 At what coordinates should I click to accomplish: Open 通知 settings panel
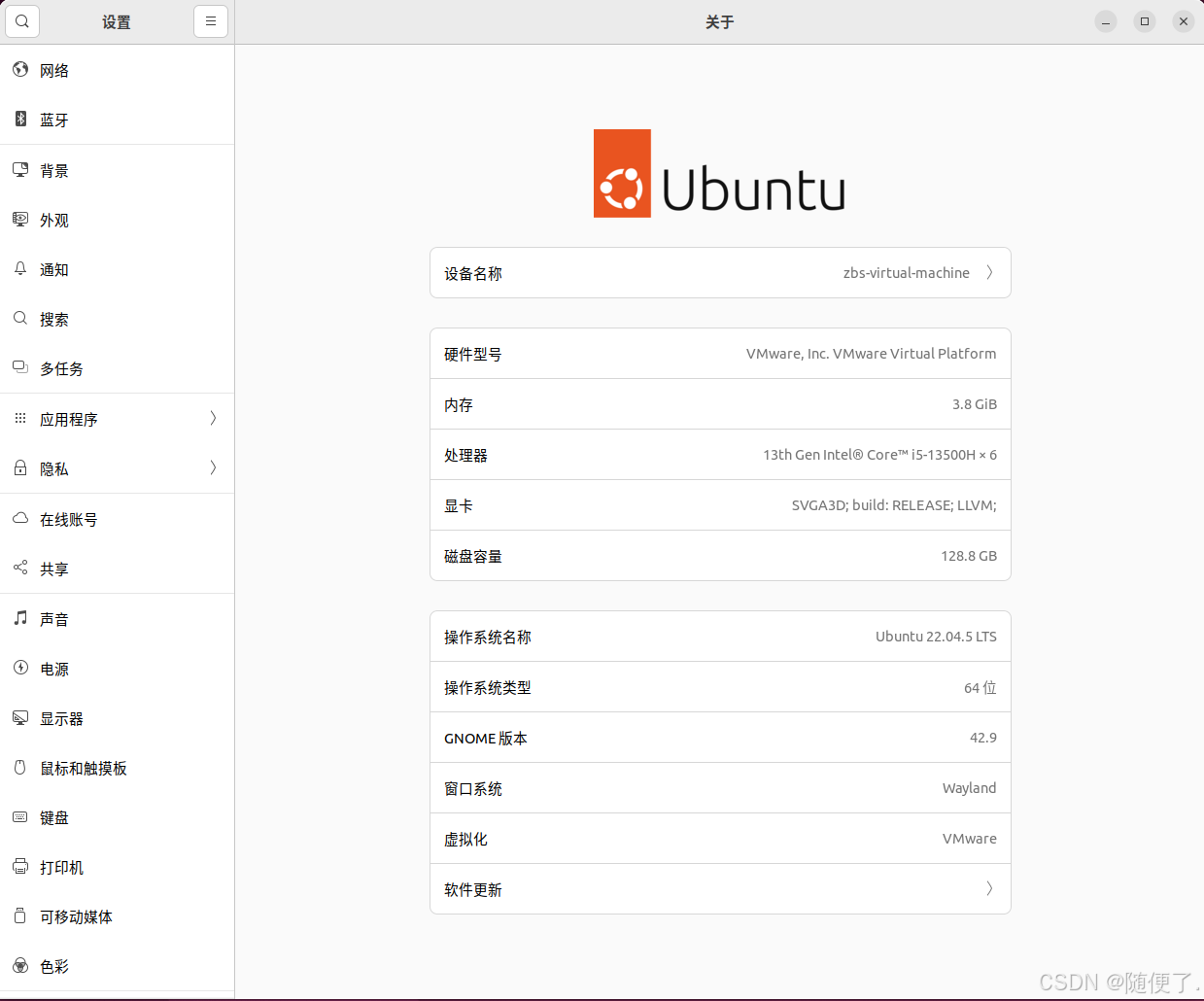click(117, 269)
